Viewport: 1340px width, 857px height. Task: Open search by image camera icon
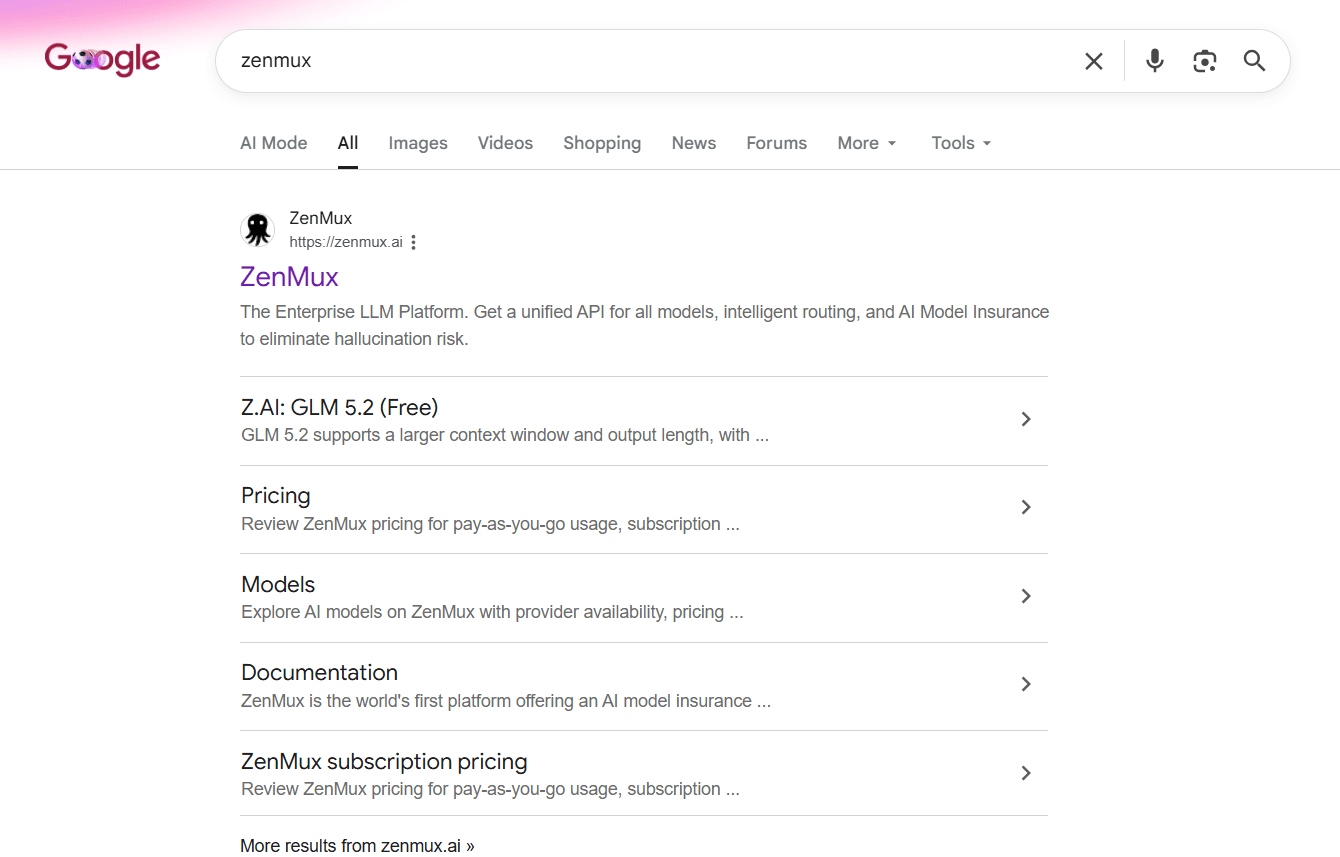tap(1205, 61)
